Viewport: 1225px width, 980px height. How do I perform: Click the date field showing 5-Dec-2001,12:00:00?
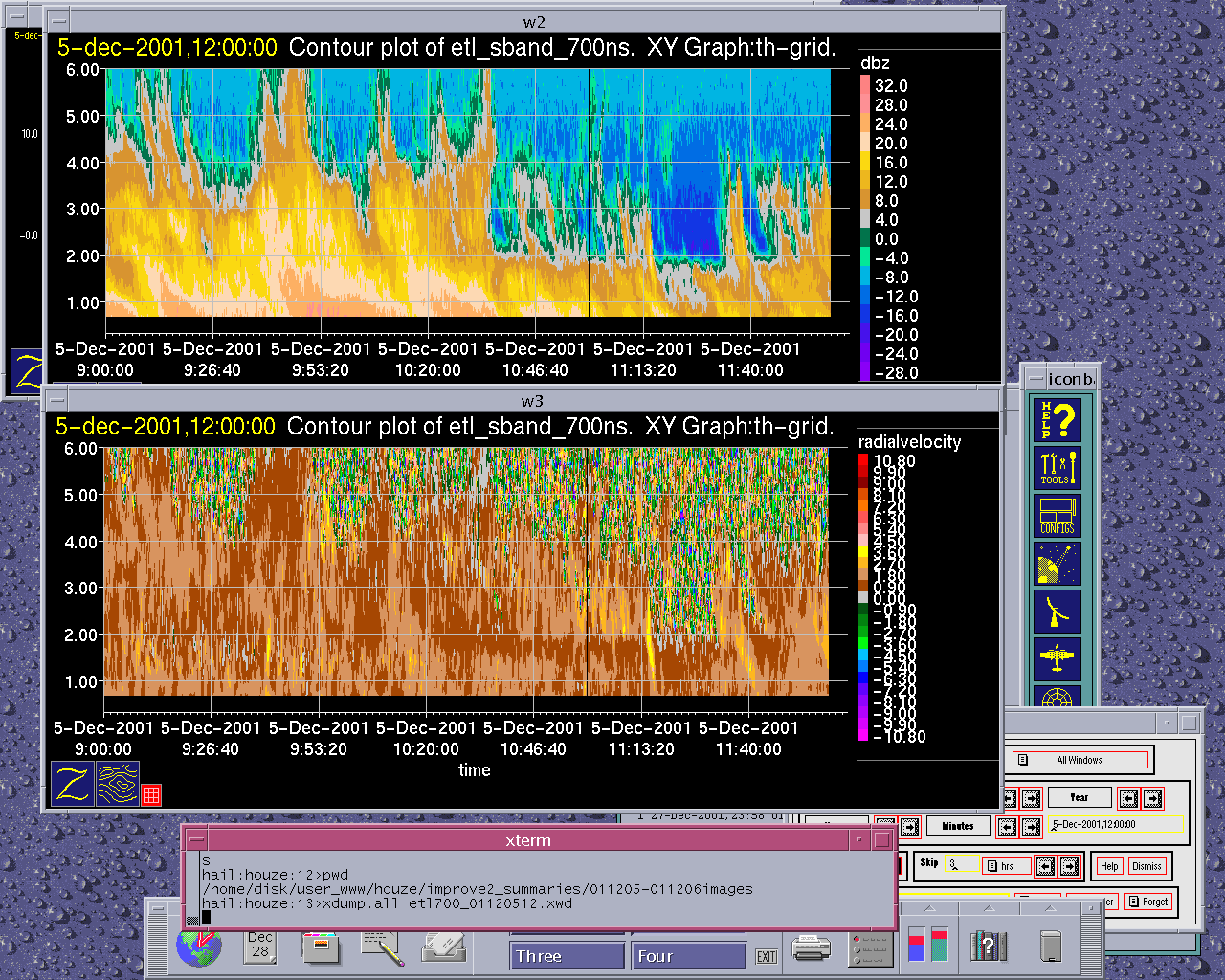pos(1115,824)
